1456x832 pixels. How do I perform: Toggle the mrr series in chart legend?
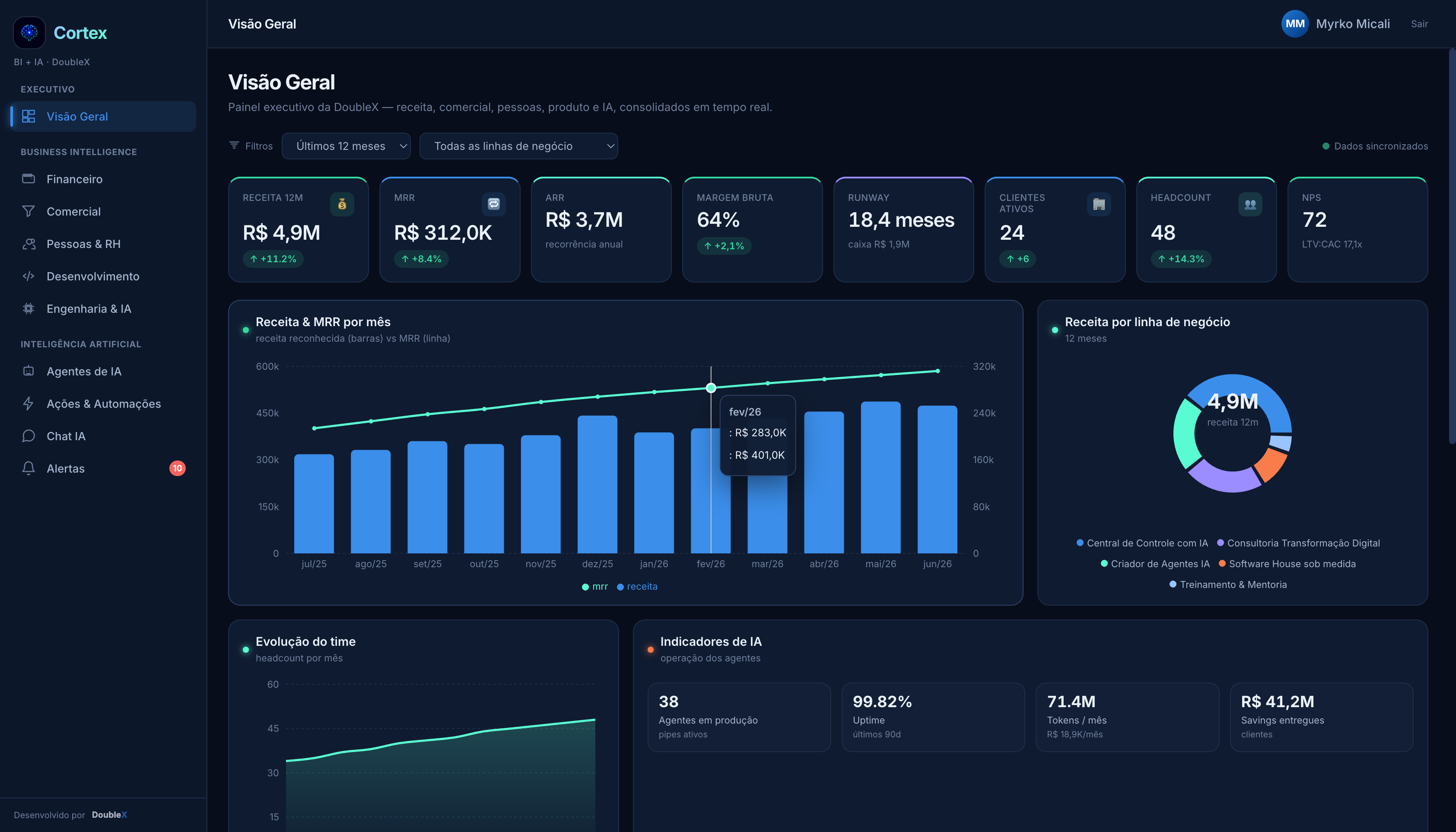(594, 586)
